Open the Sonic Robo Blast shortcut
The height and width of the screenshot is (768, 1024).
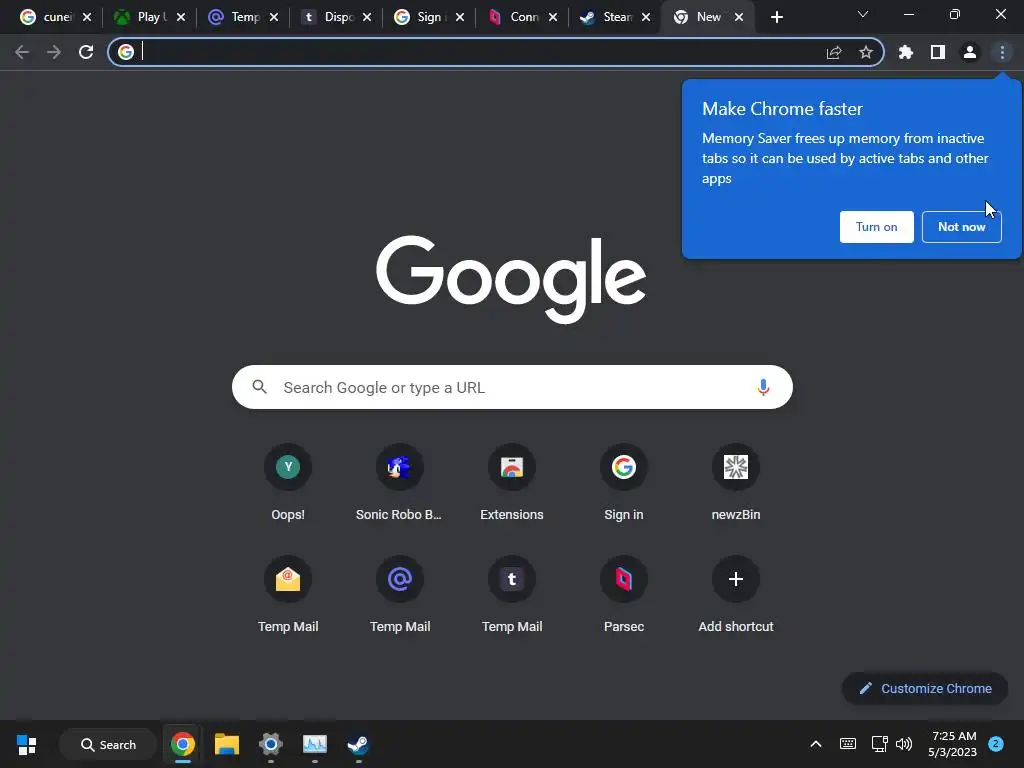coord(400,483)
